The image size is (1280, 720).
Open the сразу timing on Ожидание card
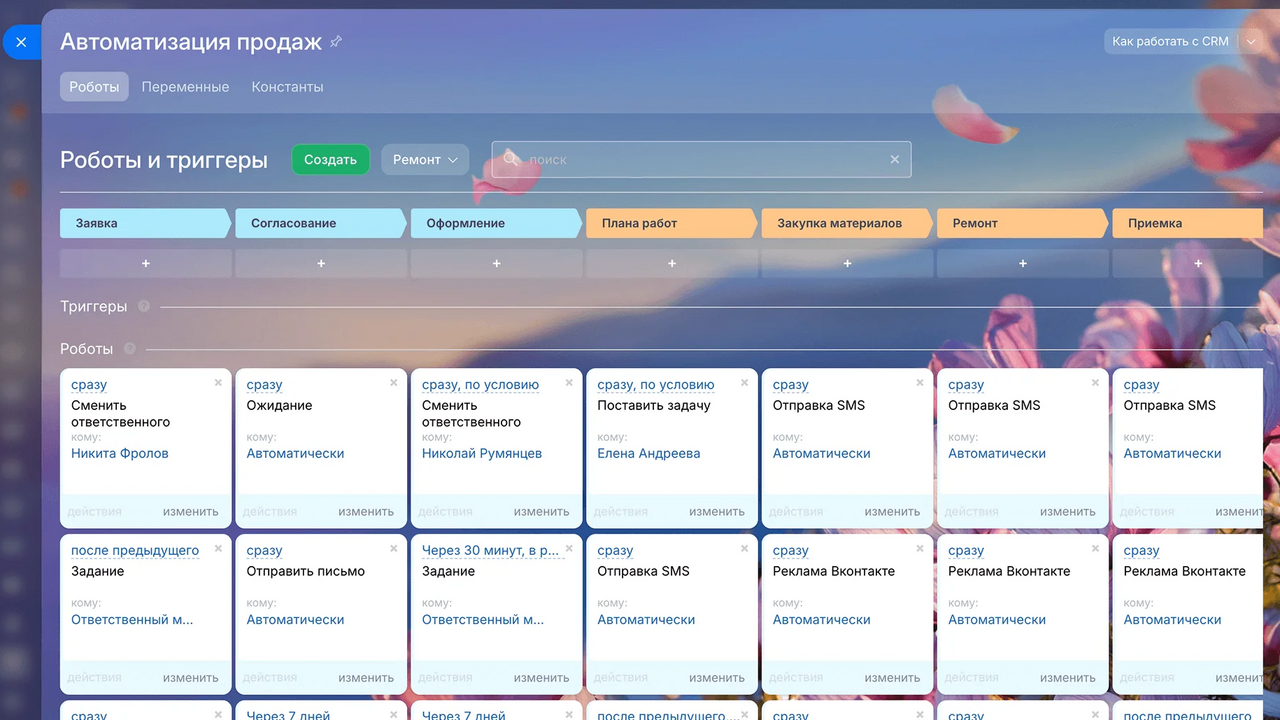(x=265, y=385)
